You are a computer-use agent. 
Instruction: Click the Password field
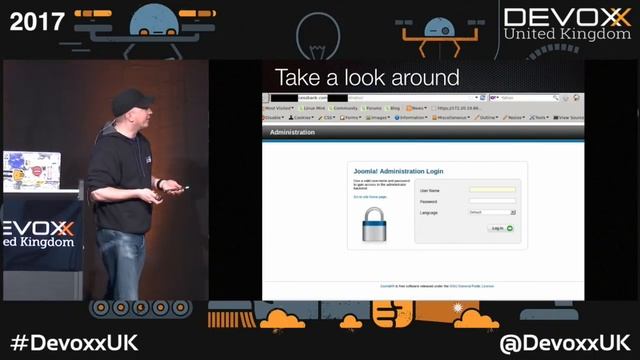coord(492,201)
